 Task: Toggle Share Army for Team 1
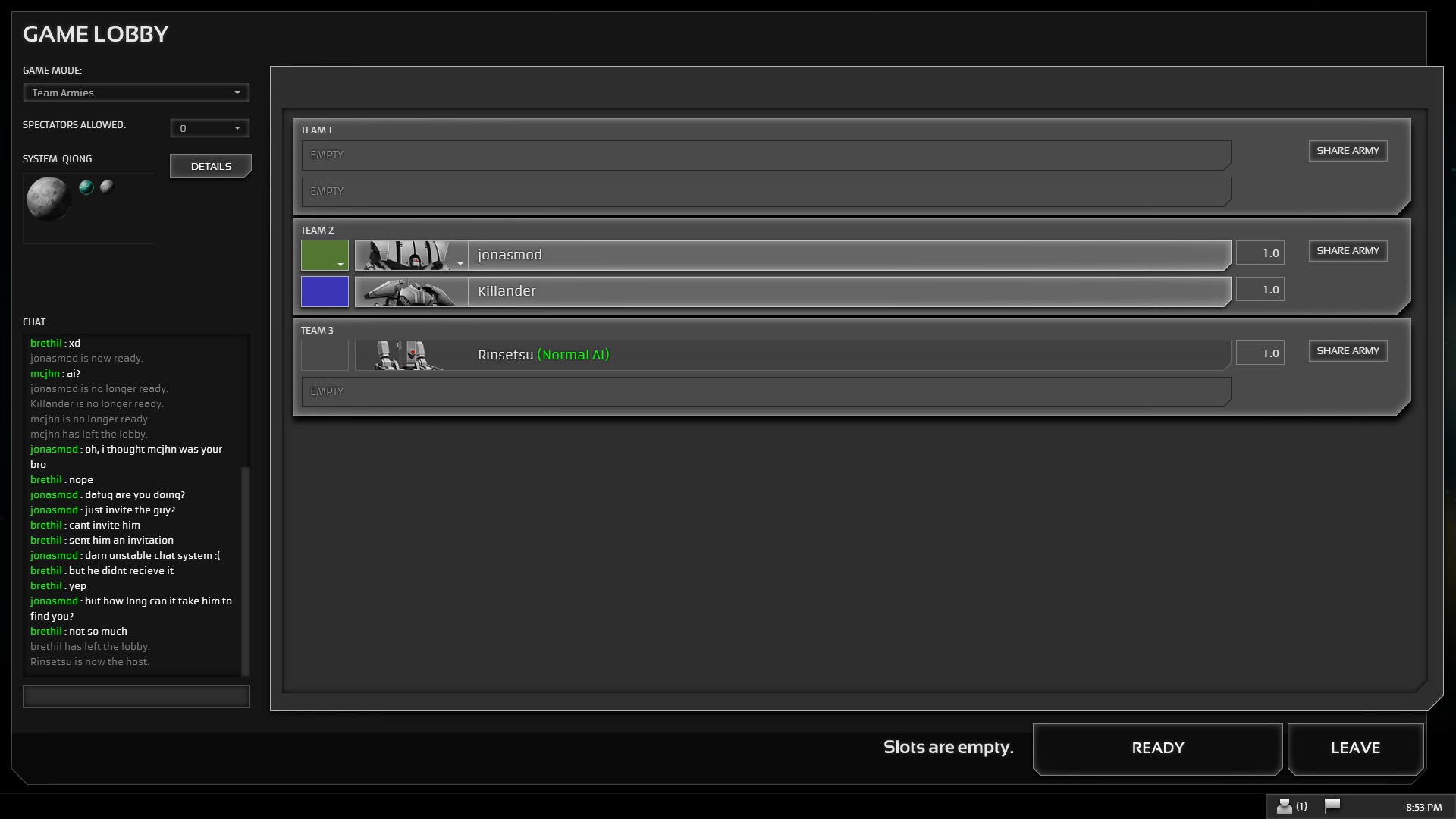pyautogui.click(x=1348, y=151)
